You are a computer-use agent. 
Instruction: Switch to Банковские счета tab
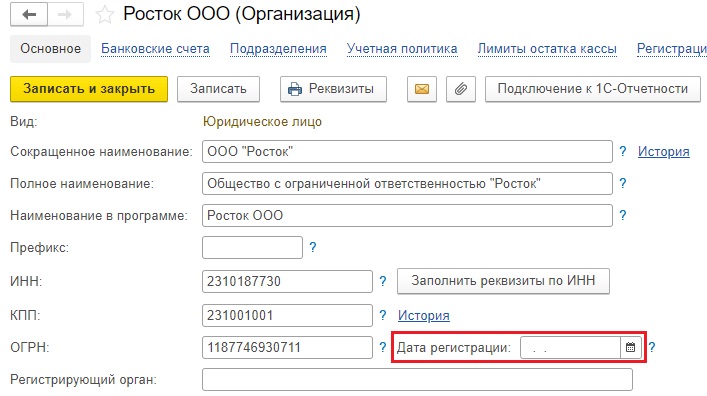pyautogui.click(x=155, y=49)
